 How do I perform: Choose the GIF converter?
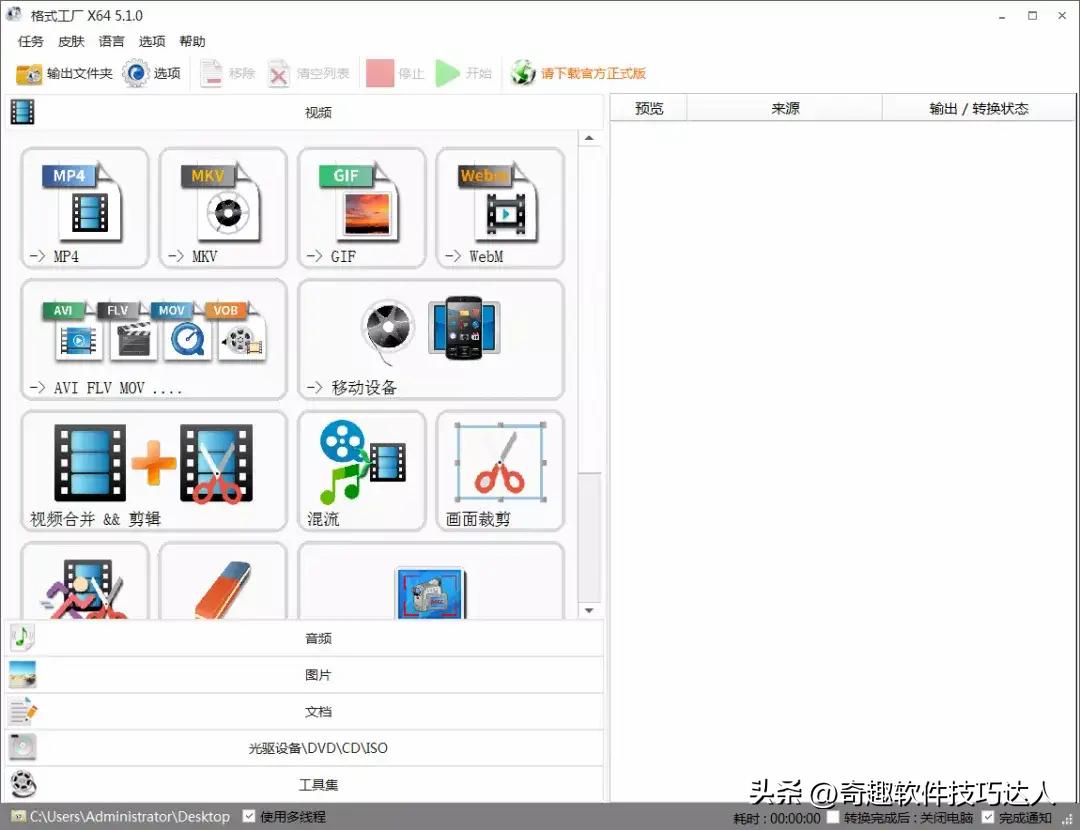[x=361, y=207]
